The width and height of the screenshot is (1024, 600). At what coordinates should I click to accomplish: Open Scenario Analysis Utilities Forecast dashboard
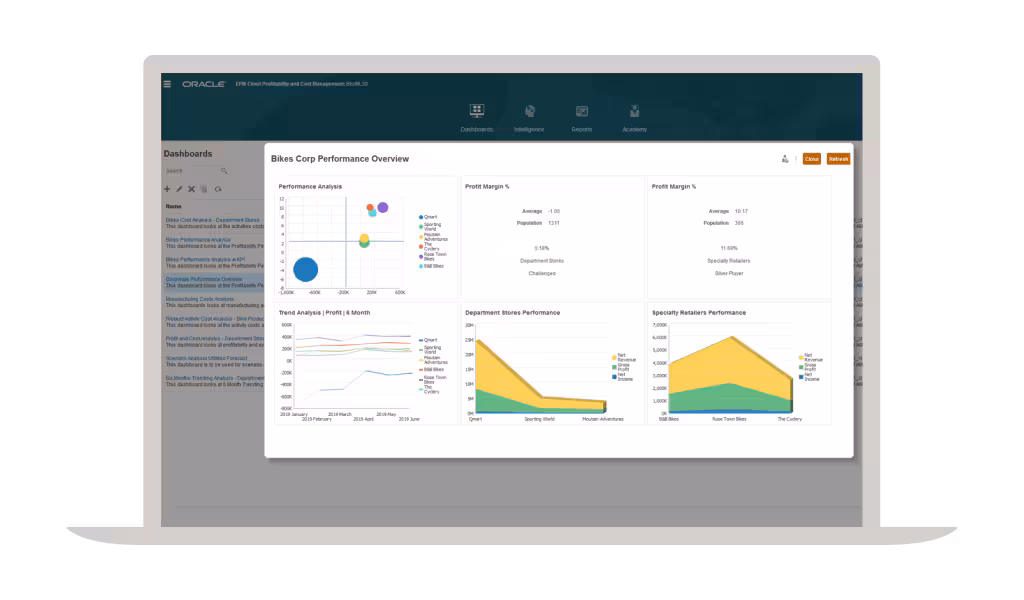(206, 358)
